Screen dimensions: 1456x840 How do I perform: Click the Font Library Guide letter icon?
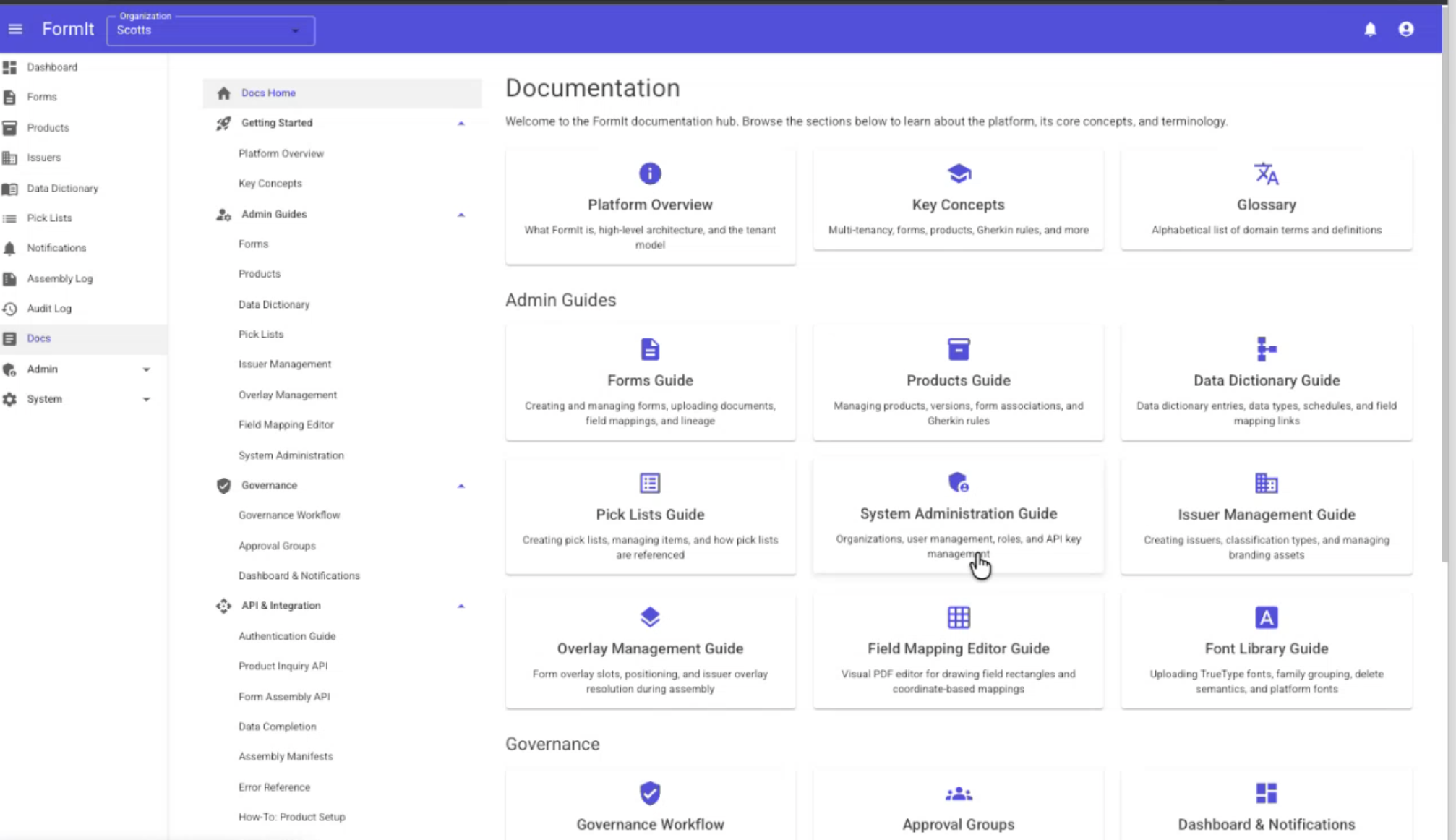1266,617
